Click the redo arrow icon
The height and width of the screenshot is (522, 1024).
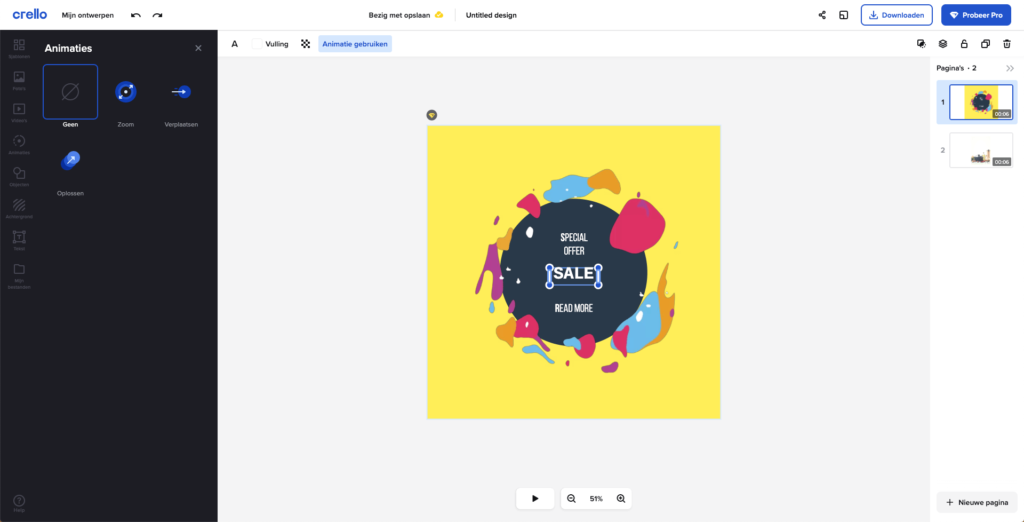(x=157, y=15)
